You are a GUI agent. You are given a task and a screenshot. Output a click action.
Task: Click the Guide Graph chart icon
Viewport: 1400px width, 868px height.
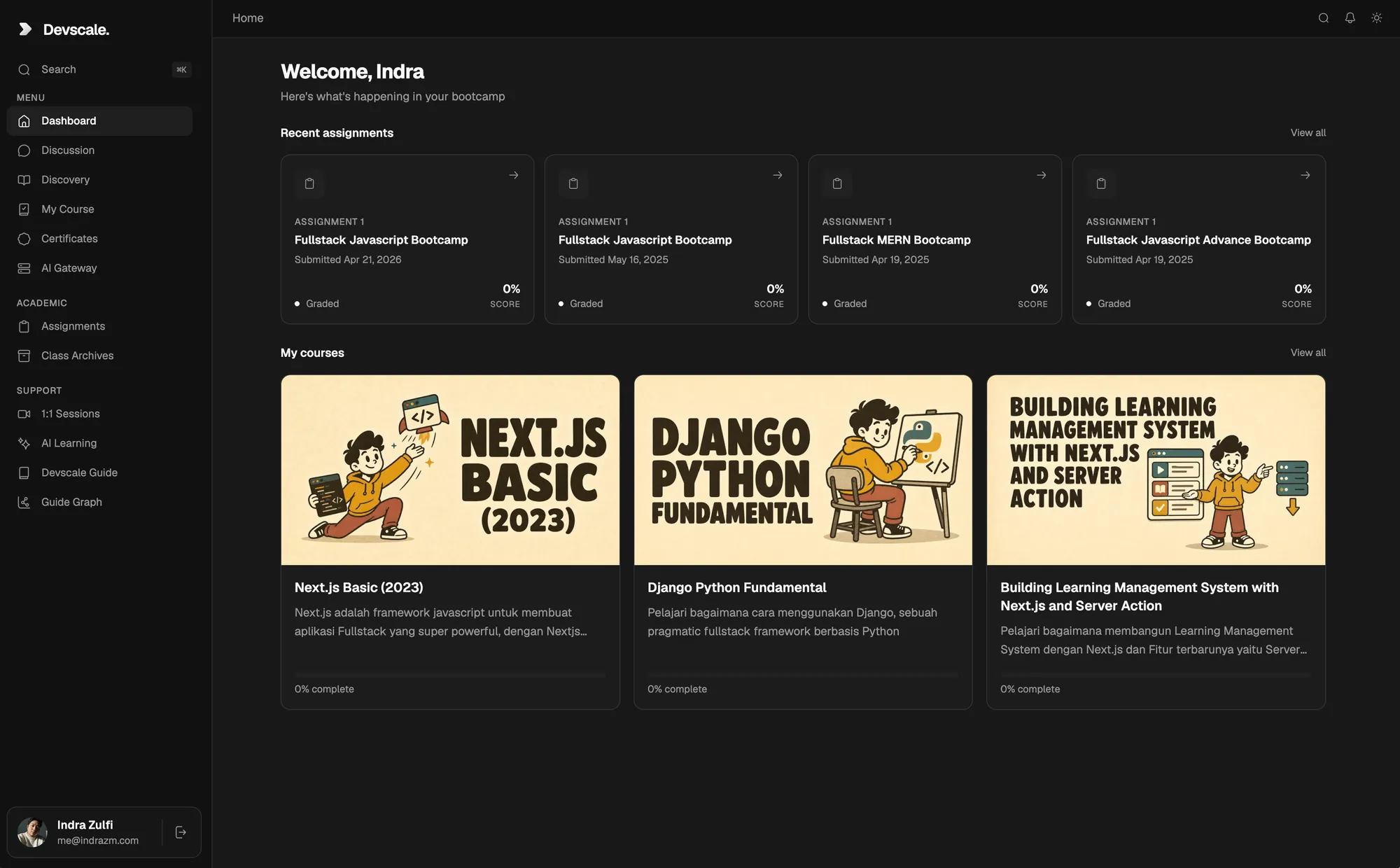click(24, 502)
